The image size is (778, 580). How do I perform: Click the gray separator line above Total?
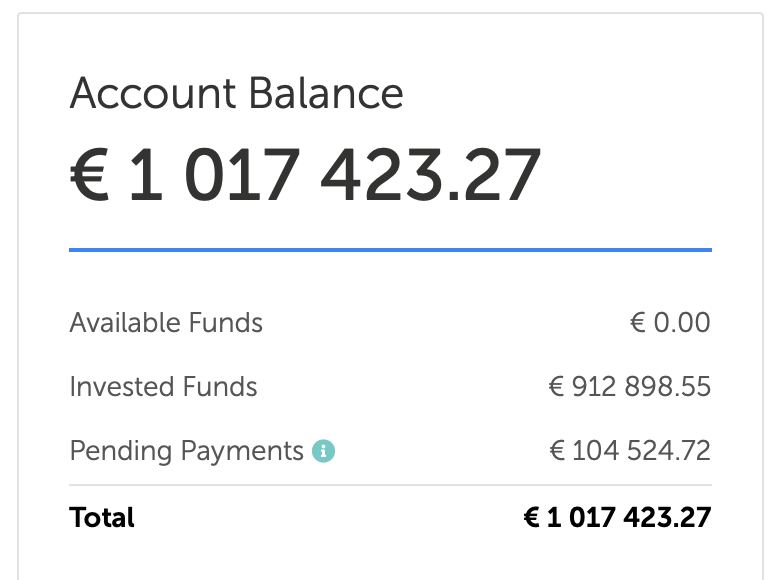pos(390,485)
